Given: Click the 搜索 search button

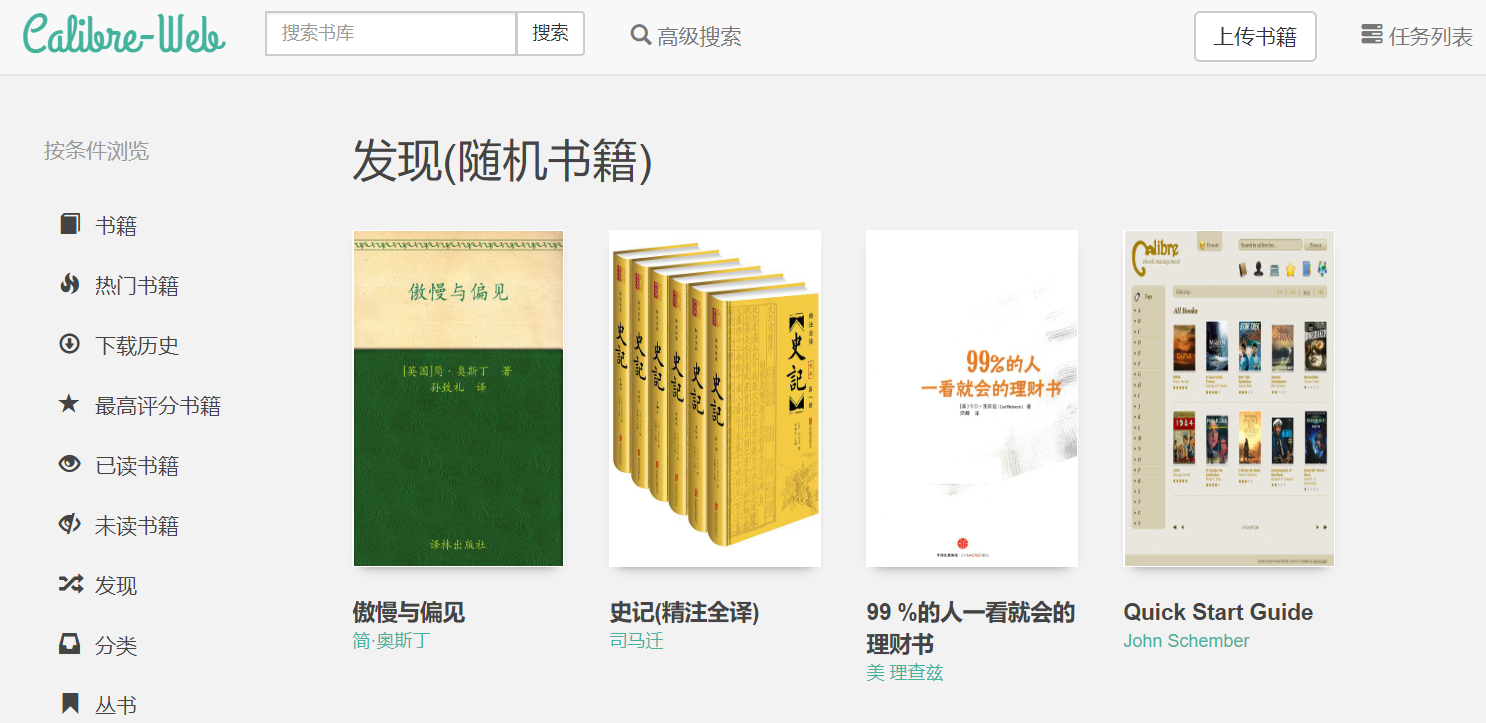Looking at the screenshot, I should [550, 33].
